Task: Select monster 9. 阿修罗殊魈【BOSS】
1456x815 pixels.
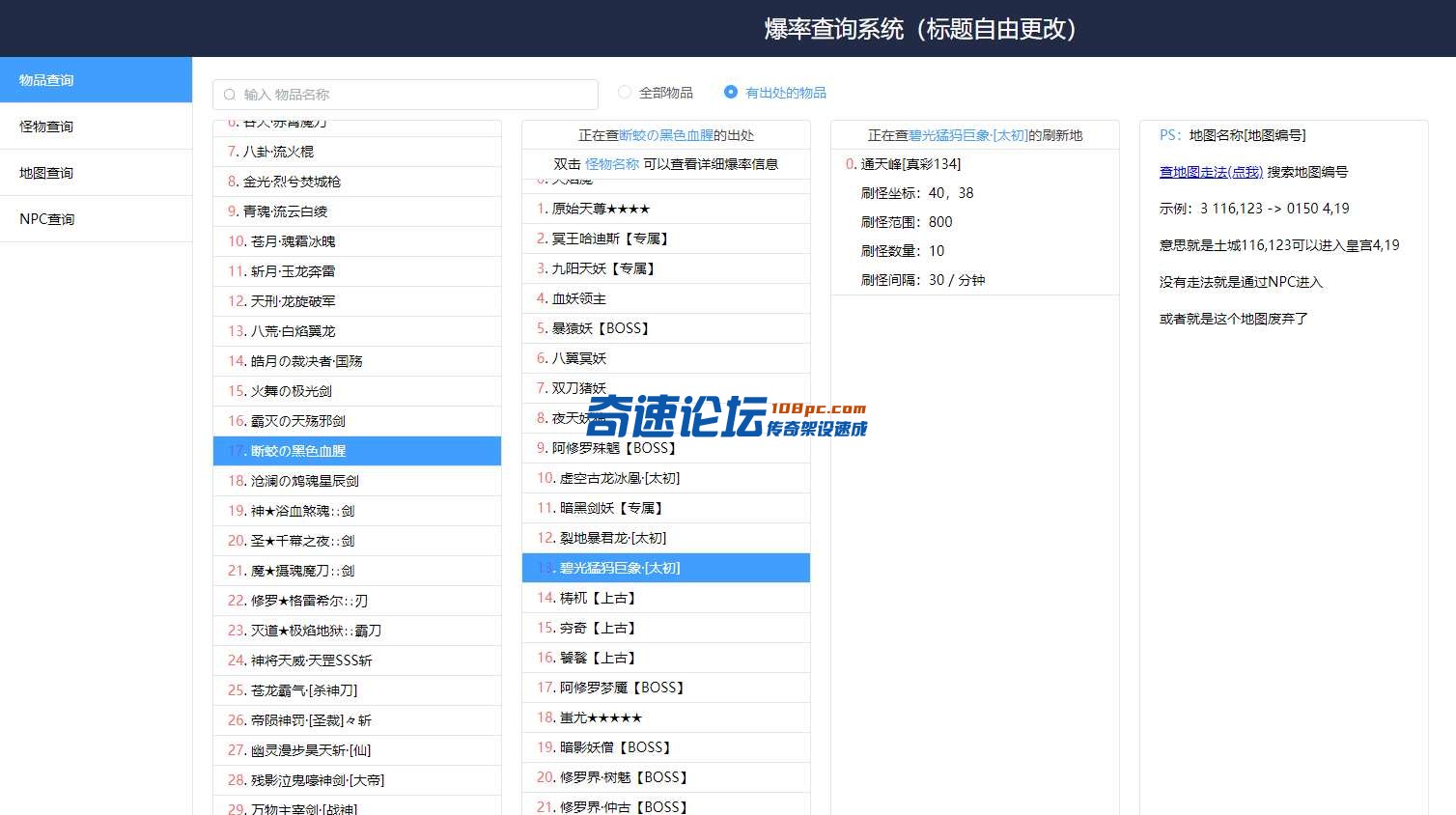Action: [x=666, y=448]
